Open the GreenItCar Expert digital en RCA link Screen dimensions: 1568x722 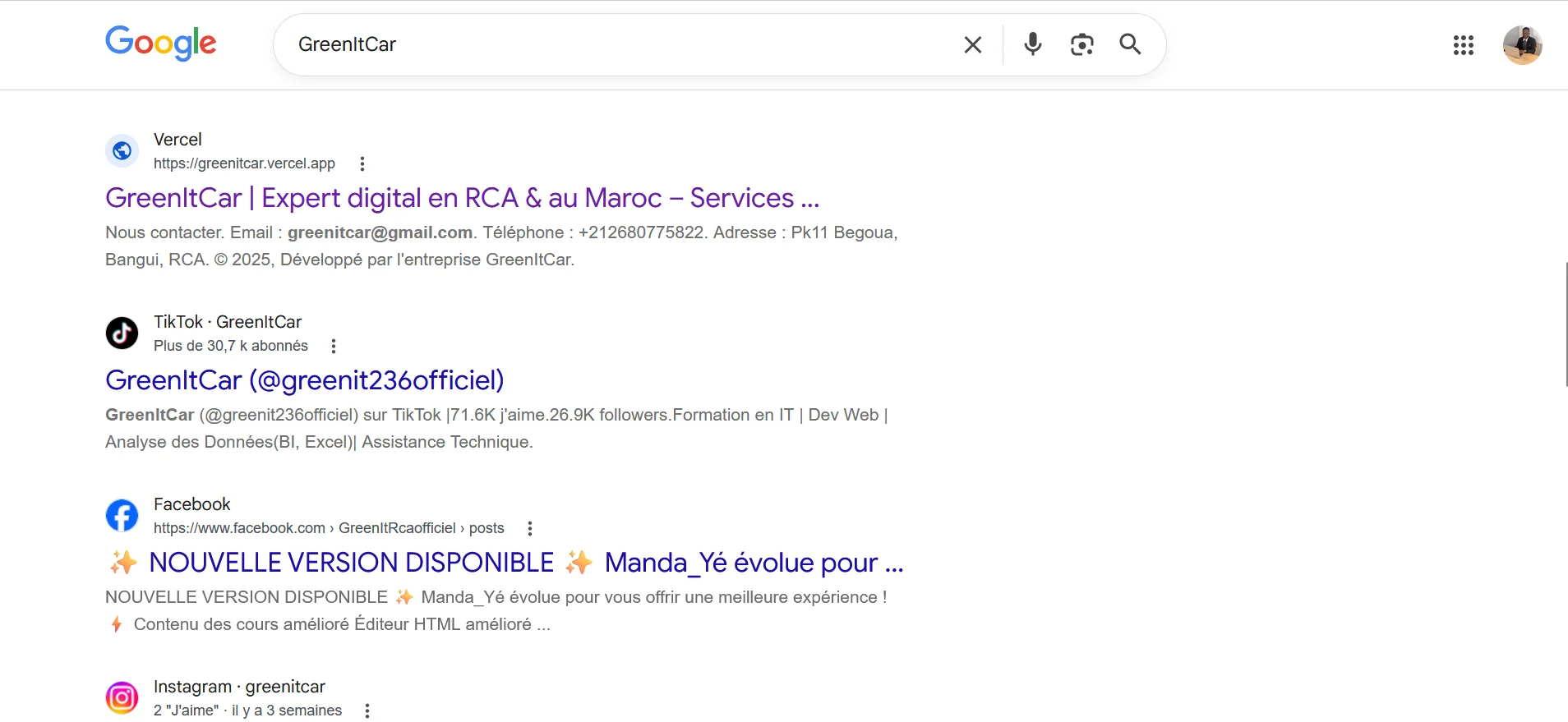coord(463,198)
